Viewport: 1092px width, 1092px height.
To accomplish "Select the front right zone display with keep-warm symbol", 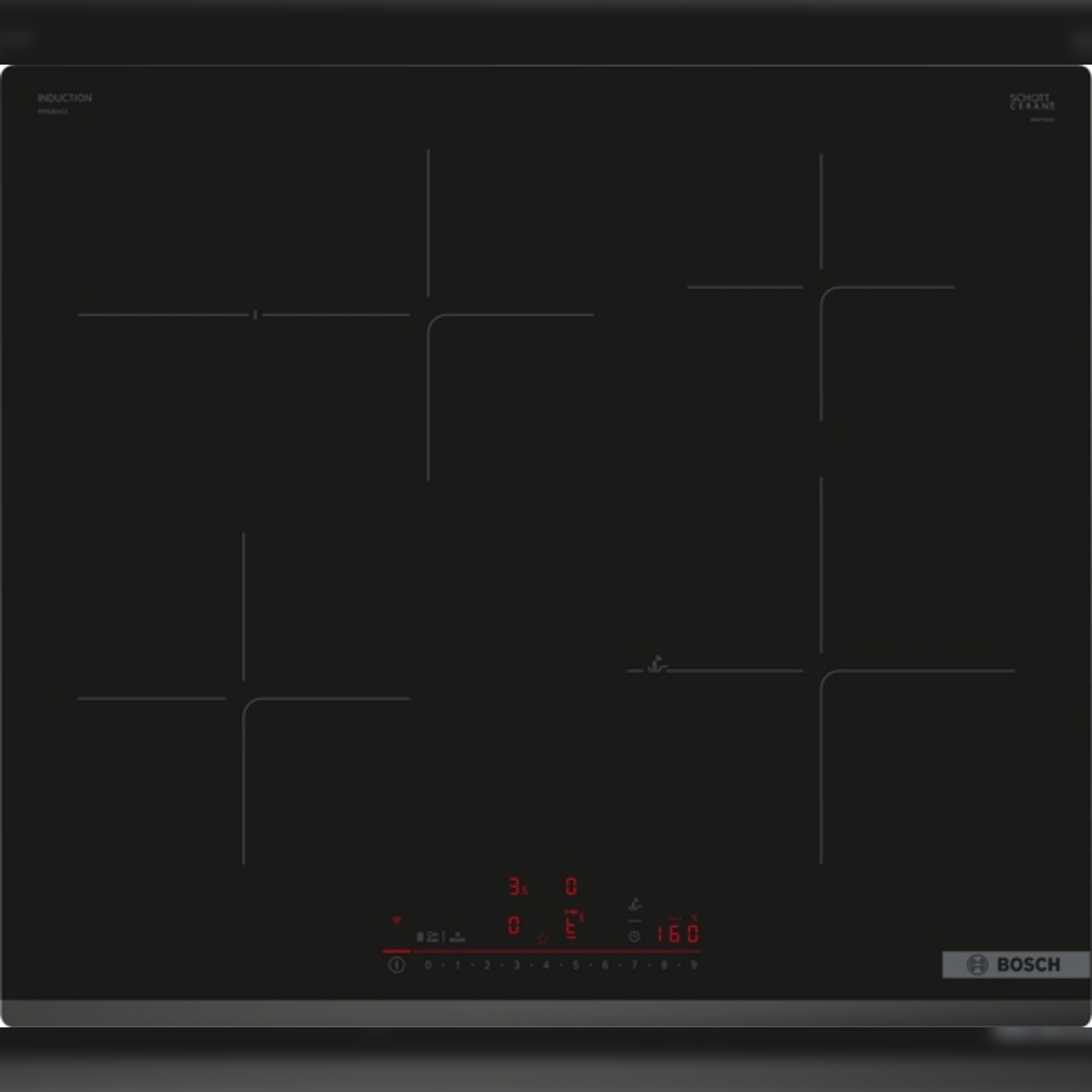I will 571,925.
